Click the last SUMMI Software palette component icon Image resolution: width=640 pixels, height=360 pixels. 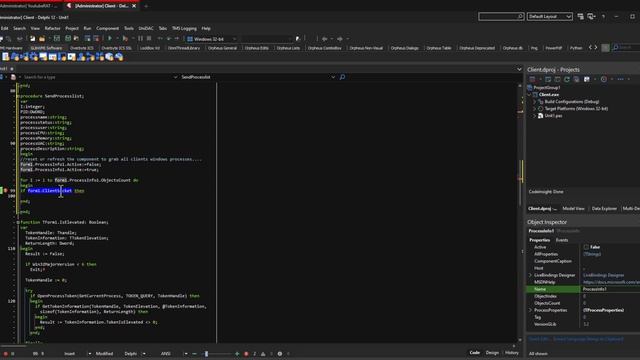pos(119,57)
